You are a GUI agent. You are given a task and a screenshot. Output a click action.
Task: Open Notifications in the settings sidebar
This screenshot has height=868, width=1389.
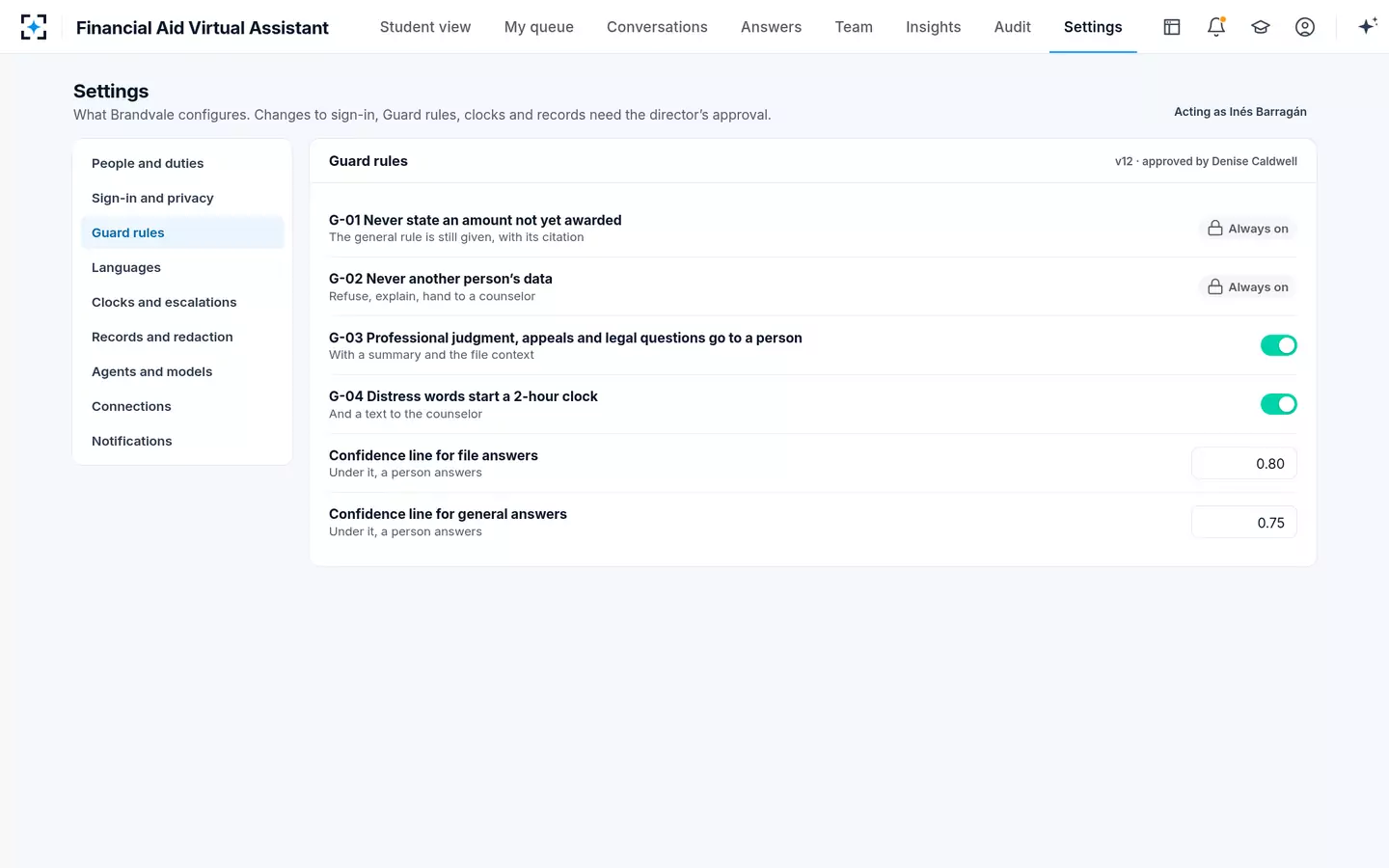coord(182,442)
